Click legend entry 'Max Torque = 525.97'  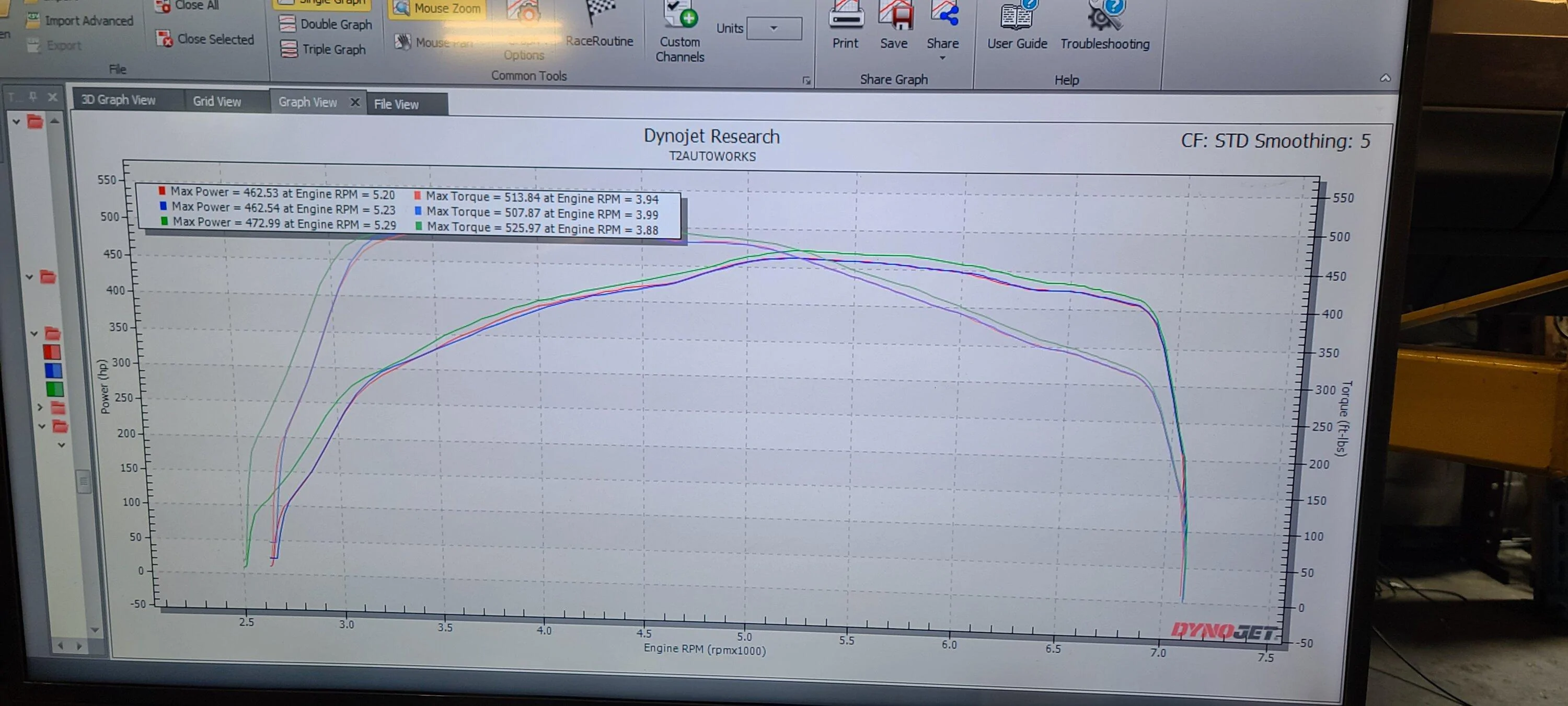point(537,228)
